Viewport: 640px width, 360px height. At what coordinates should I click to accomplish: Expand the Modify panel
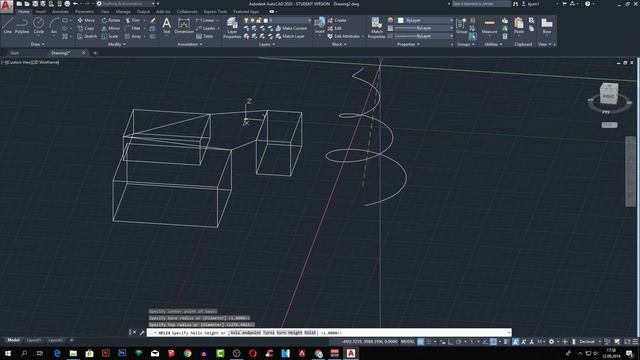tap(116, 44)
